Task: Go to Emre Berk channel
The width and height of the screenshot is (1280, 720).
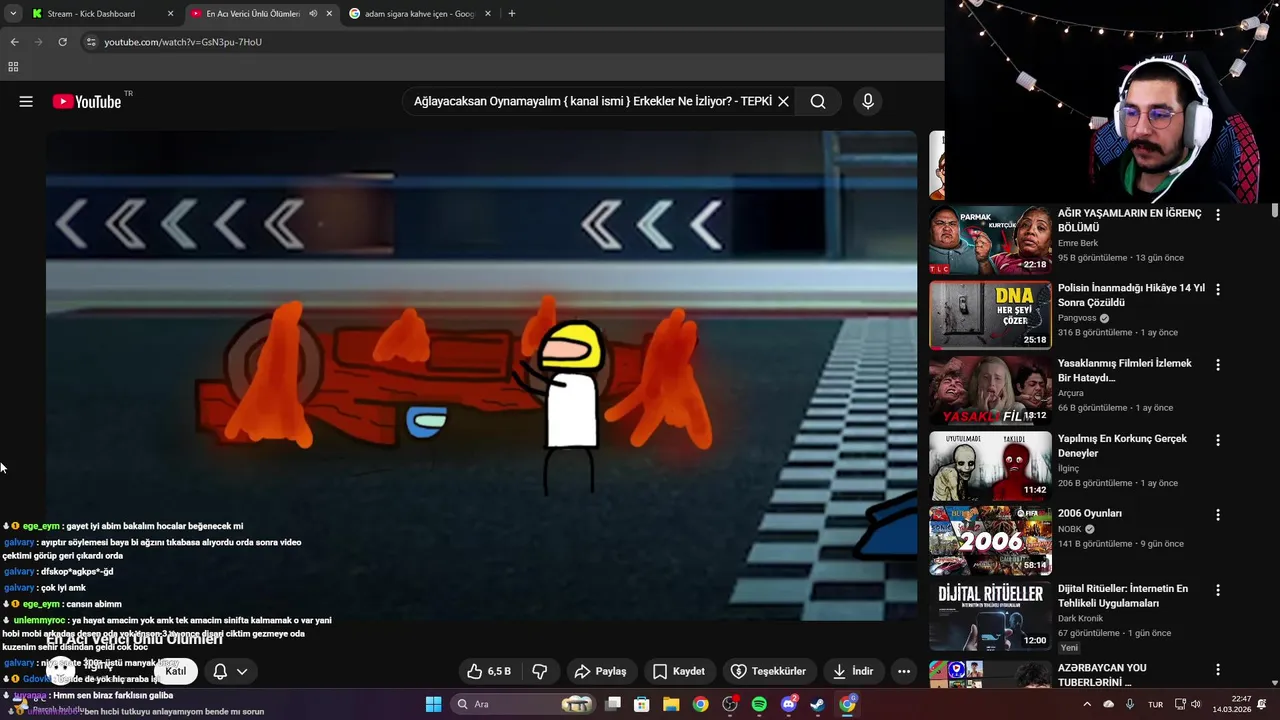Action: [x=1078, y=243]
